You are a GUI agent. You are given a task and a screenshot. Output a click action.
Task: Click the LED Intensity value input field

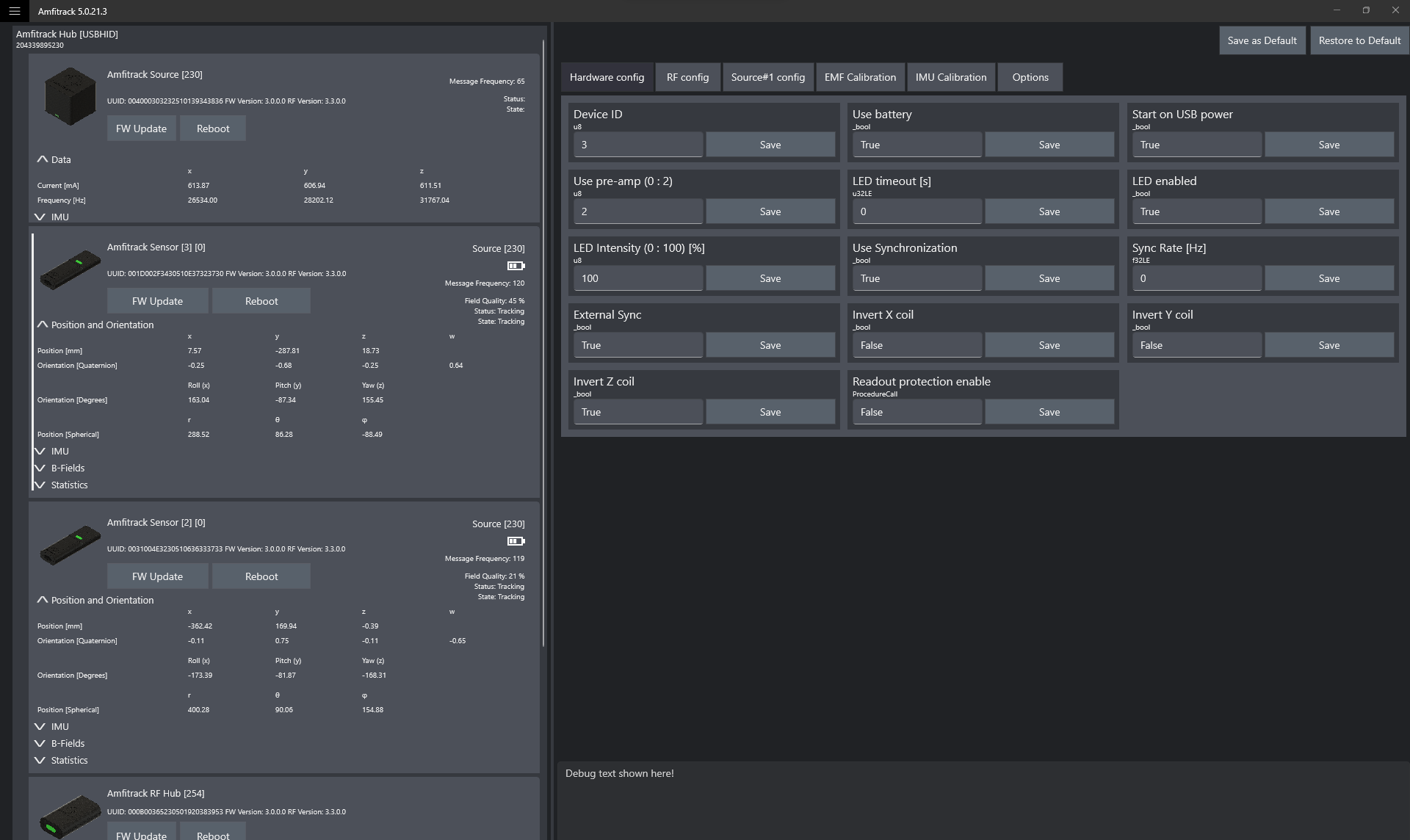[637, 278]
